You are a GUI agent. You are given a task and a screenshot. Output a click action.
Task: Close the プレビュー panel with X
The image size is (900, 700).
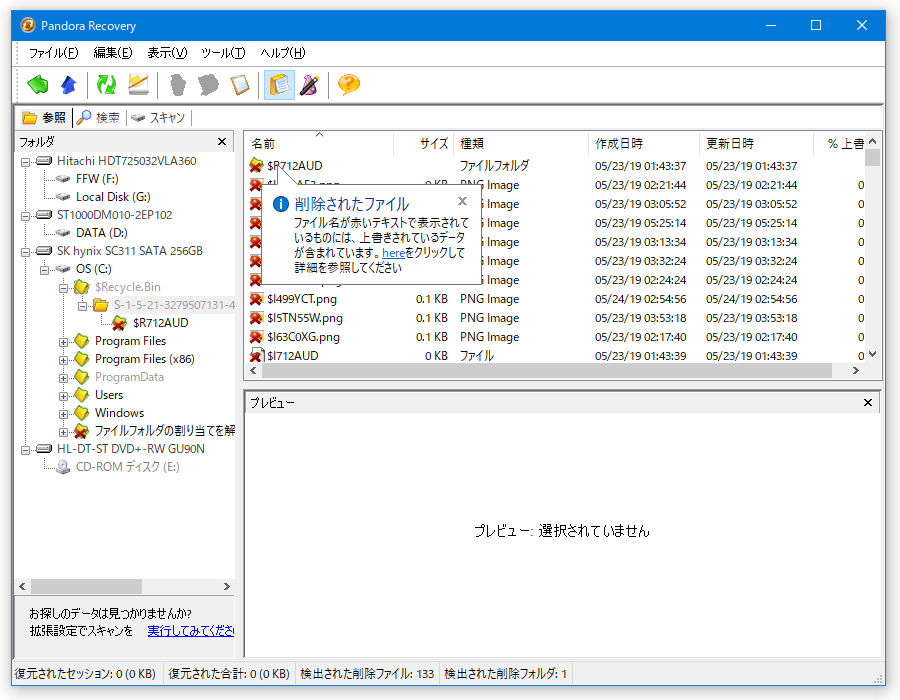[868, 403]
